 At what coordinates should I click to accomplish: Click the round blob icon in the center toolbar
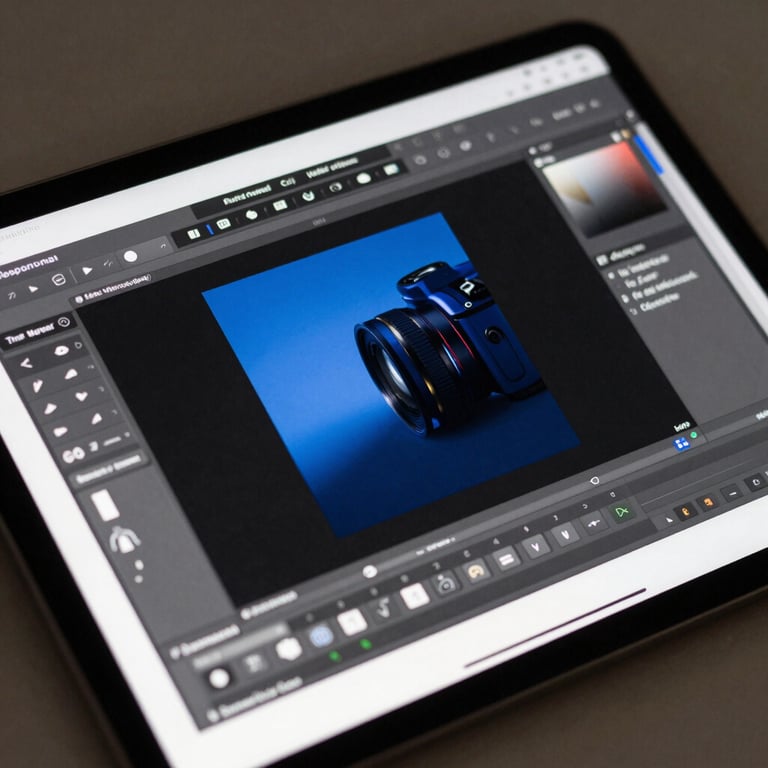[251, 215]
